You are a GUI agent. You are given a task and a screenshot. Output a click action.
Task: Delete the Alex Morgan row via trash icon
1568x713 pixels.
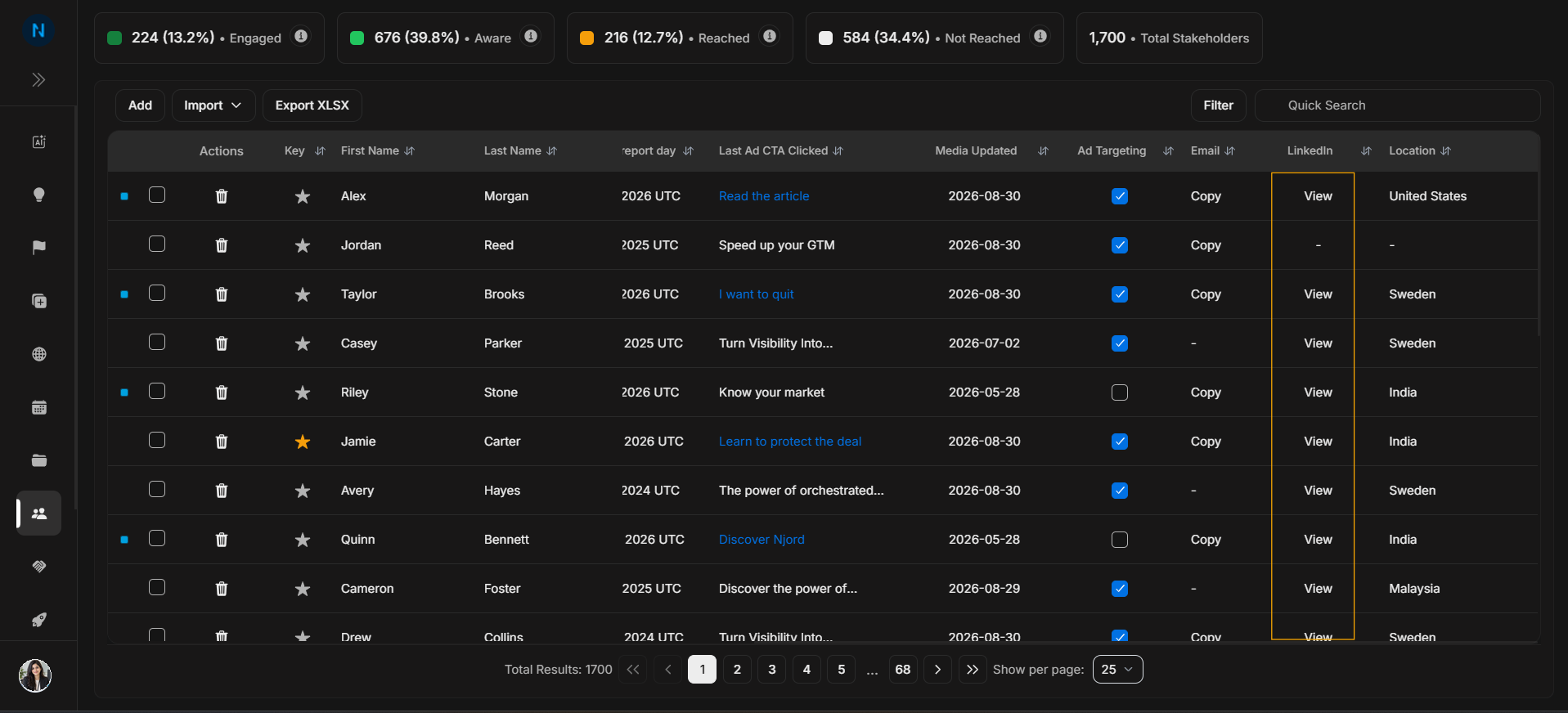[x=221, y=196]
